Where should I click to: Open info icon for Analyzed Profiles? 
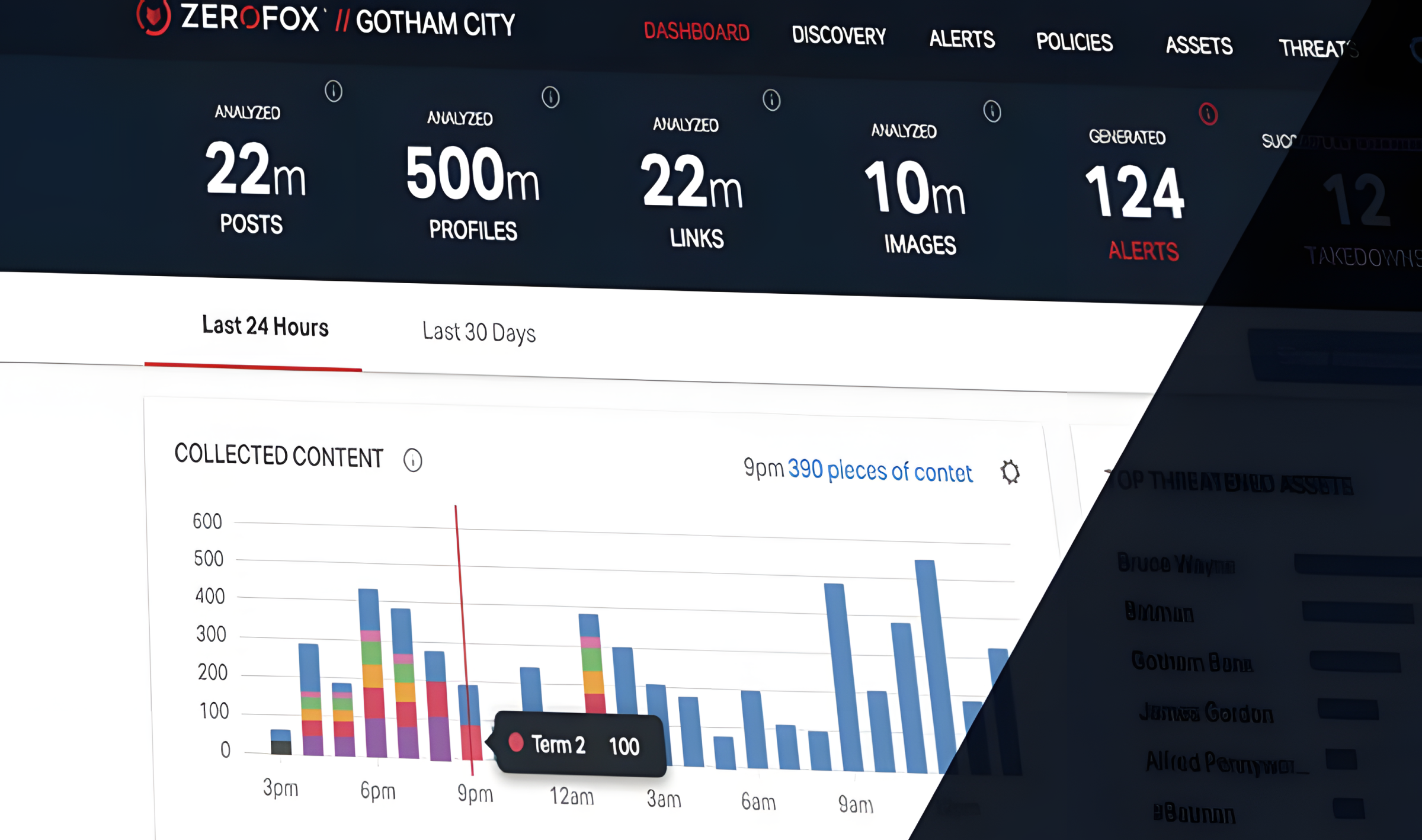pos(550,97)
